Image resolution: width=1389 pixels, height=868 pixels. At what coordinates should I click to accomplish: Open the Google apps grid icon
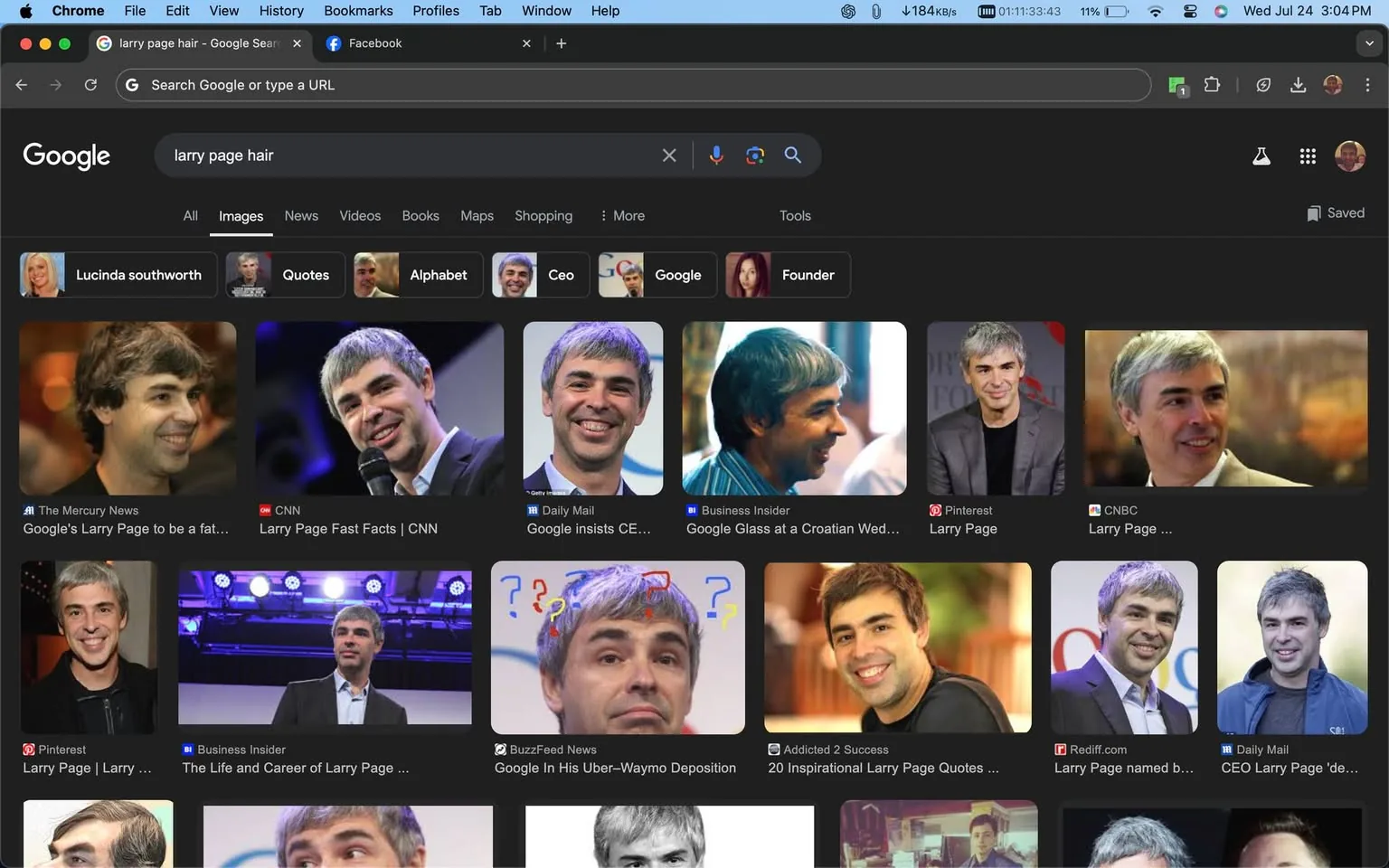coord(1308,156)
